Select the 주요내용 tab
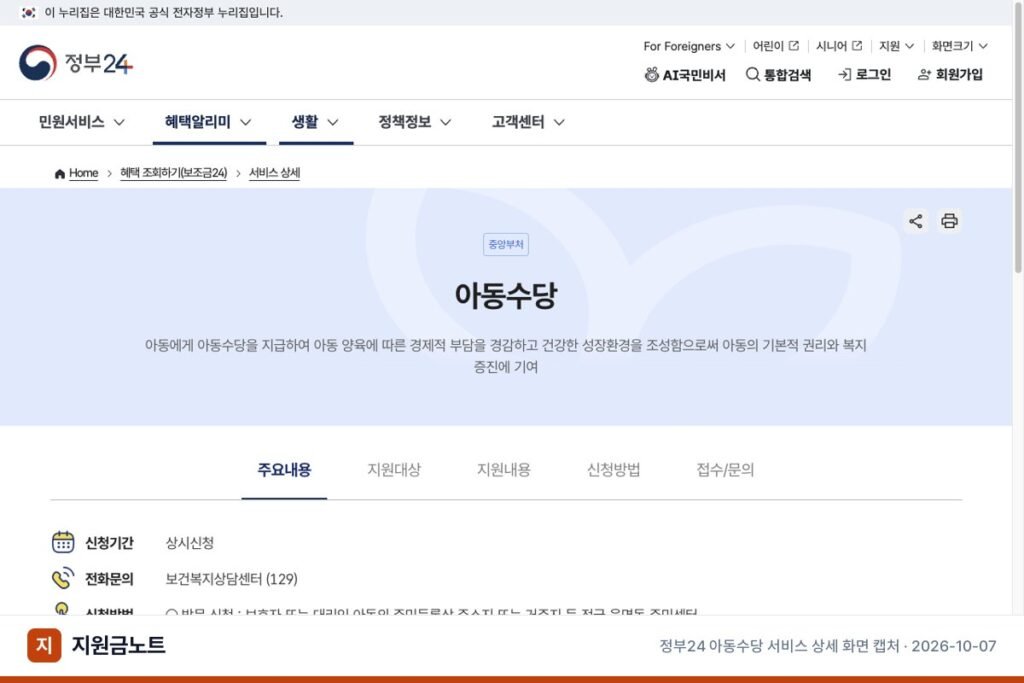1024x683 pixels. [x=284, y=470]
